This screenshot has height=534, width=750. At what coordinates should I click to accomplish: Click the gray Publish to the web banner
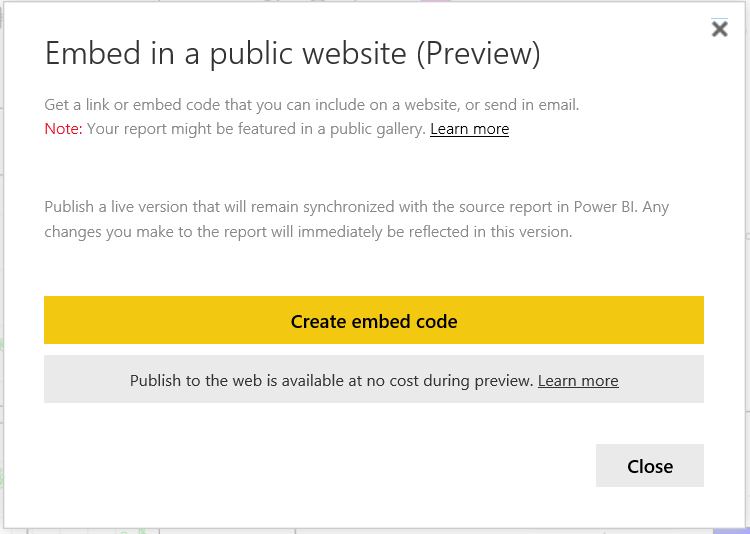374,379
